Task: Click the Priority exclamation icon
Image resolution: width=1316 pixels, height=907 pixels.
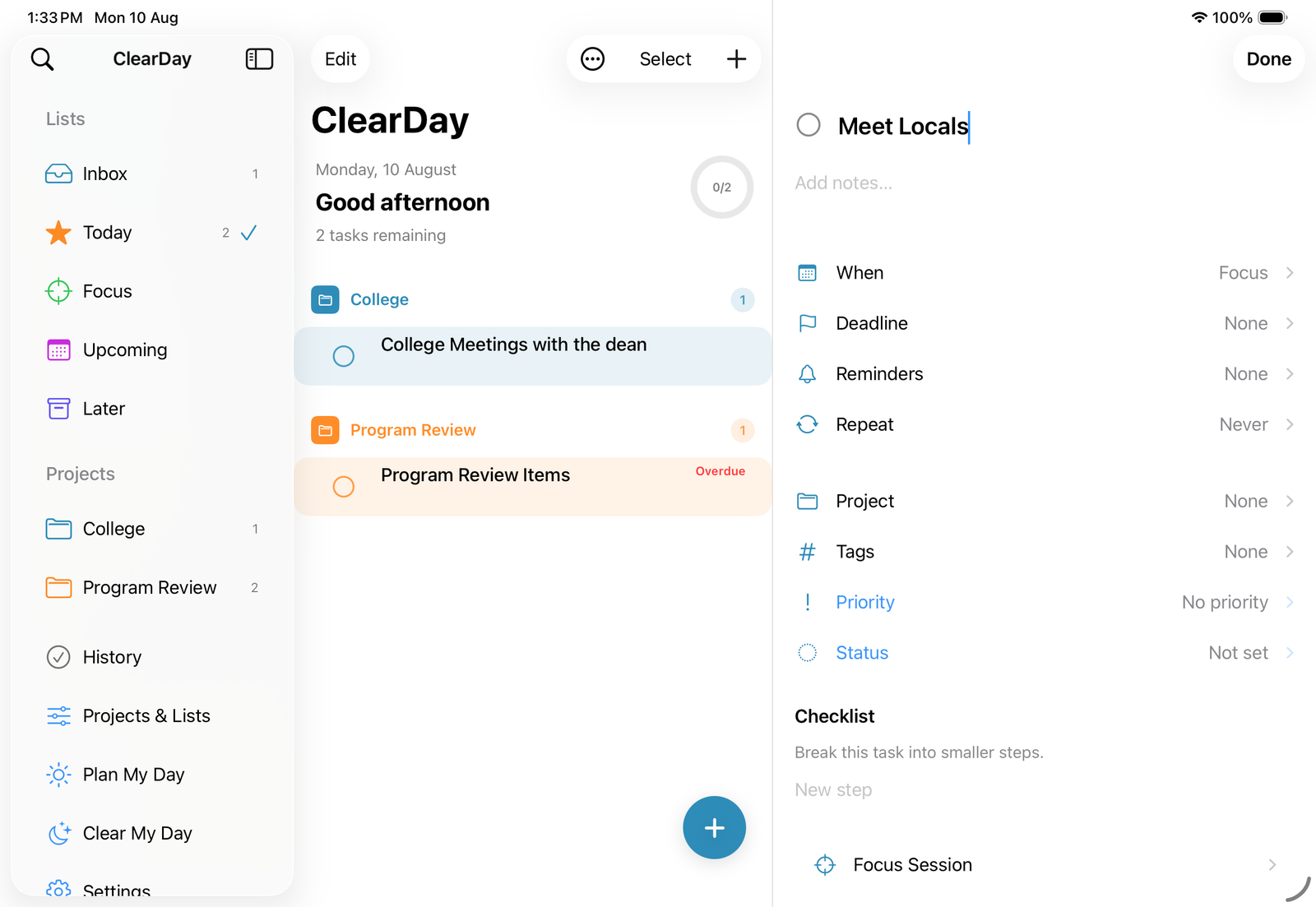Action: tap(808, 602)
